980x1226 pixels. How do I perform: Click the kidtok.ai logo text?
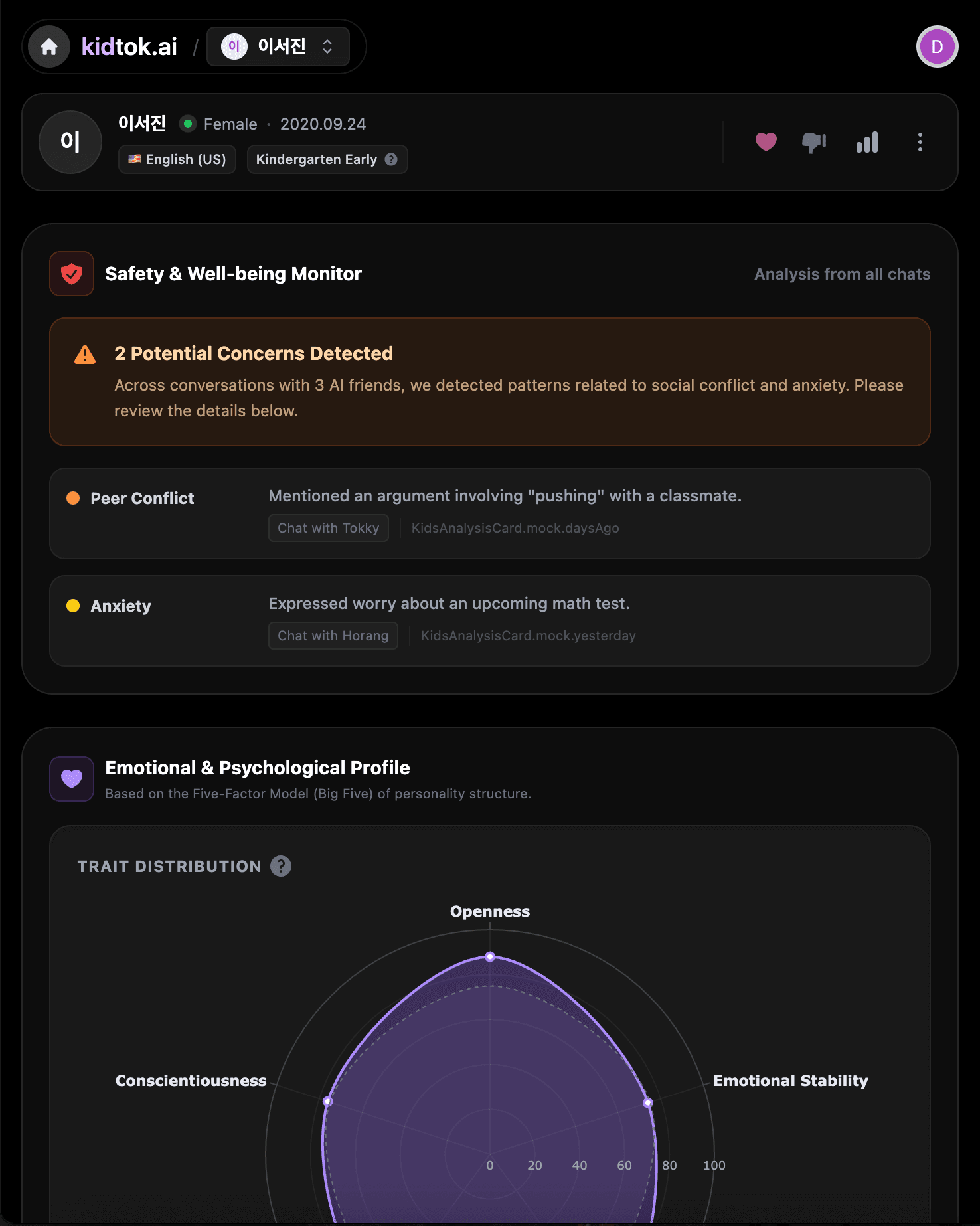coord(129,46)
